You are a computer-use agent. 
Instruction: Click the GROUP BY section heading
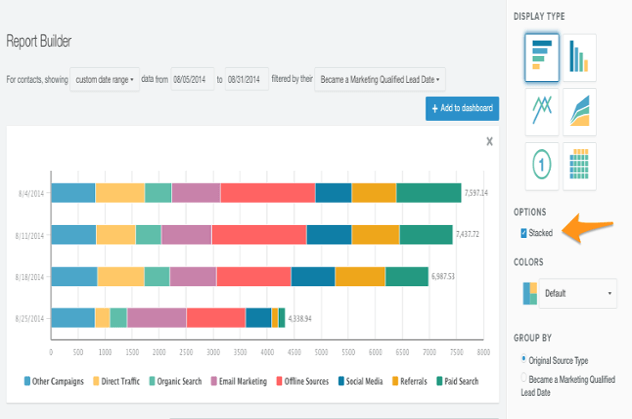pyautogui.click(x=532, y=338)
